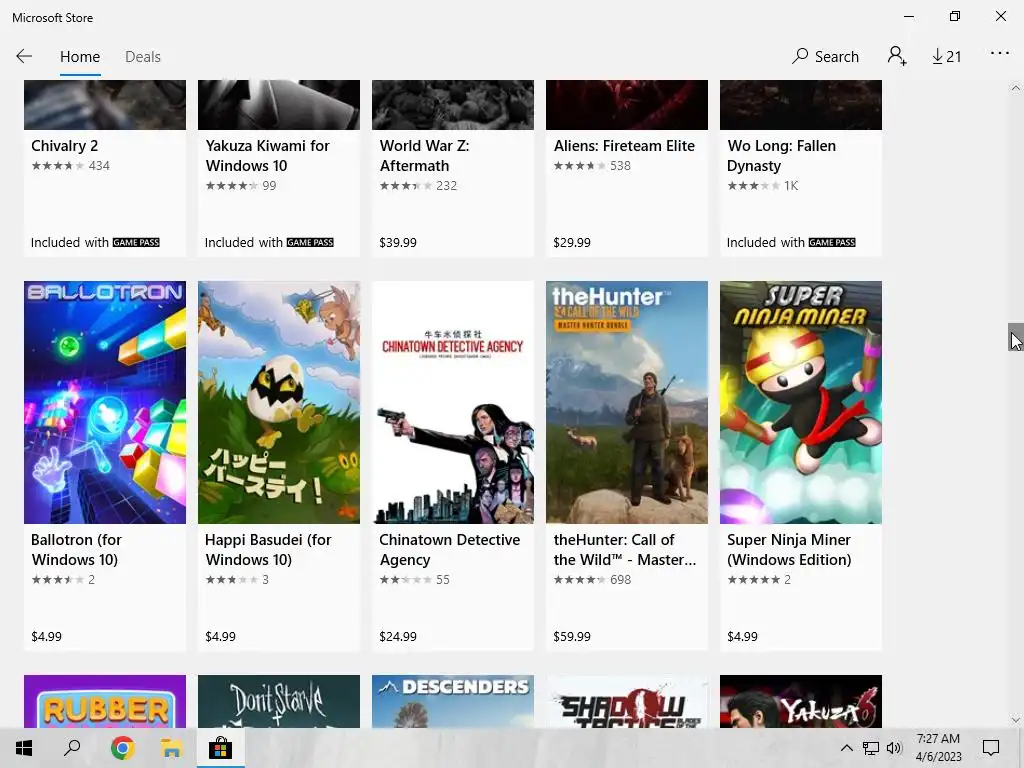The image size is (1024, 768).
Task: Open the Chinatown Detective Agency cover art
Action: 453,402
